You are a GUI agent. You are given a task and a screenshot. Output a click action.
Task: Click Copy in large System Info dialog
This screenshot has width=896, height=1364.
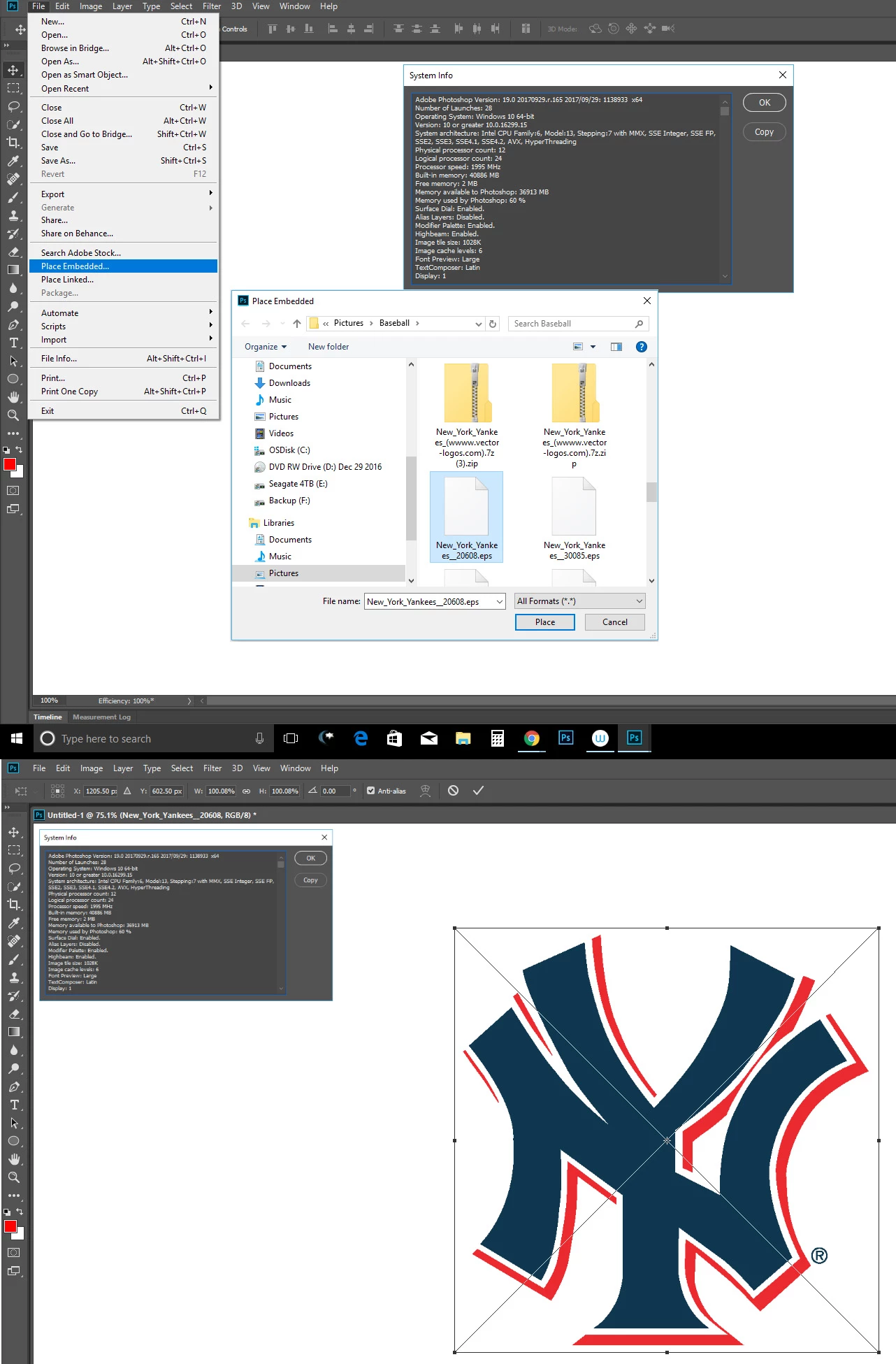[x=765, y=132]
